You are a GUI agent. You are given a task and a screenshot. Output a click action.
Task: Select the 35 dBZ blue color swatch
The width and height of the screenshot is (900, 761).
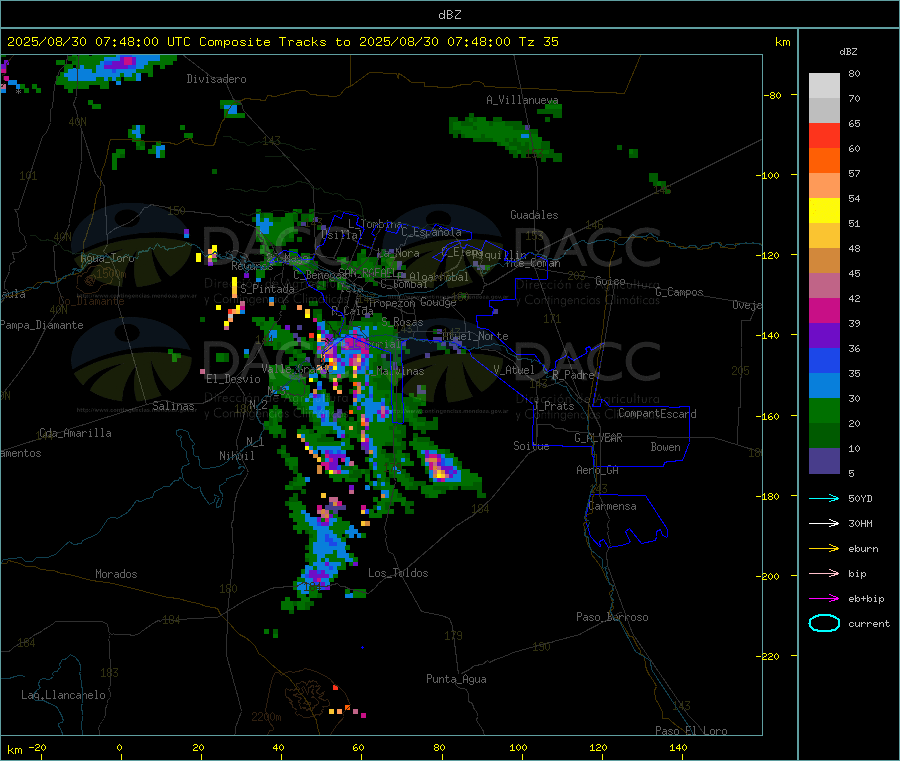click(824, 360)
